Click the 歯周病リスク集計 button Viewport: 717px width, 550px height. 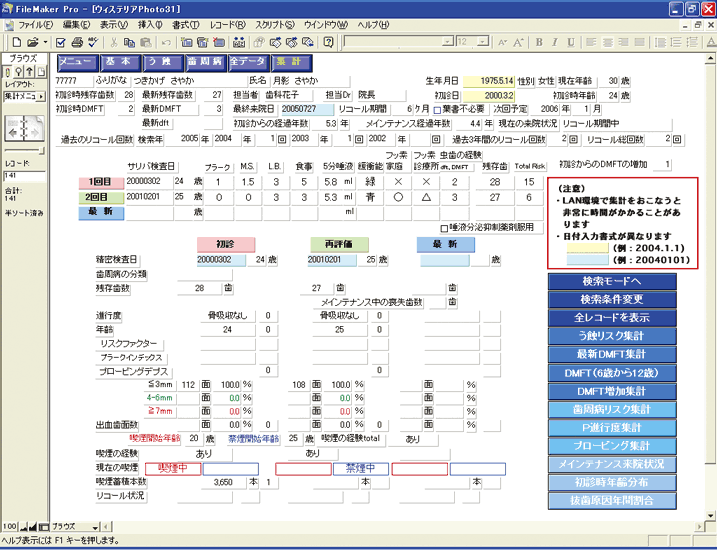tap(624, 408)
